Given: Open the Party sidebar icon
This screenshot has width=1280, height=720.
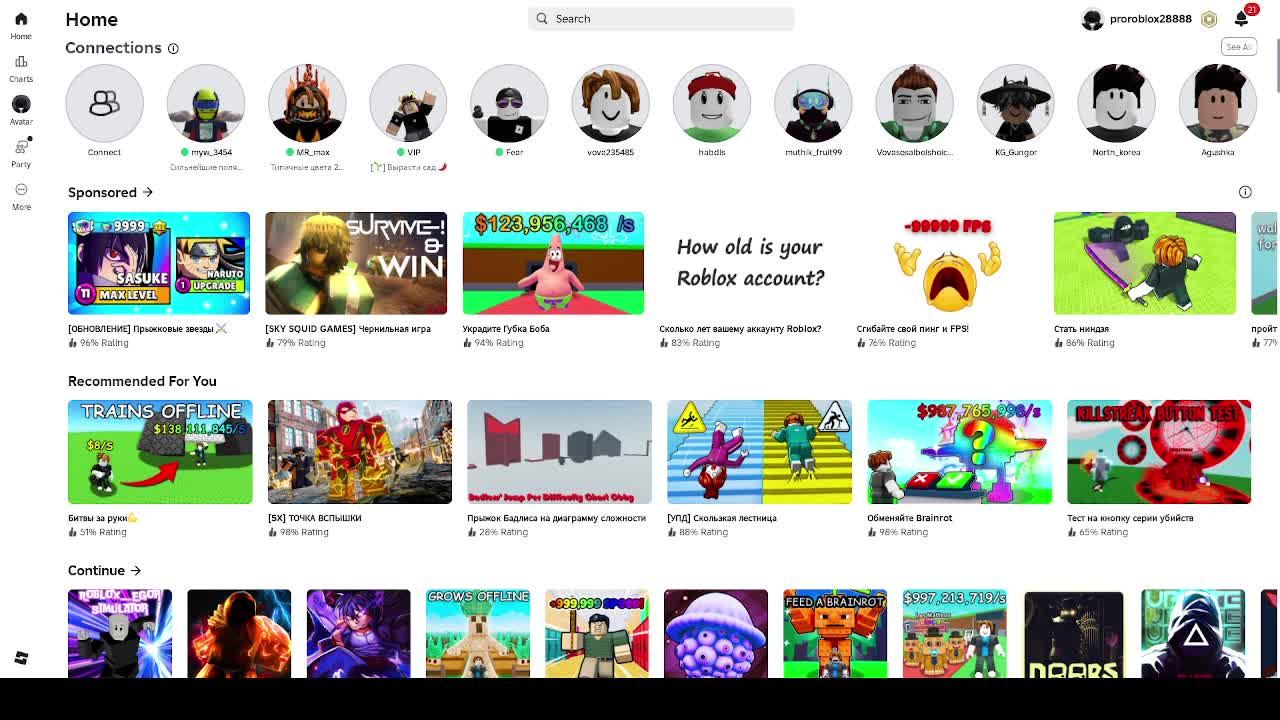Looking at the screenshot, I should tap(21, 147).
